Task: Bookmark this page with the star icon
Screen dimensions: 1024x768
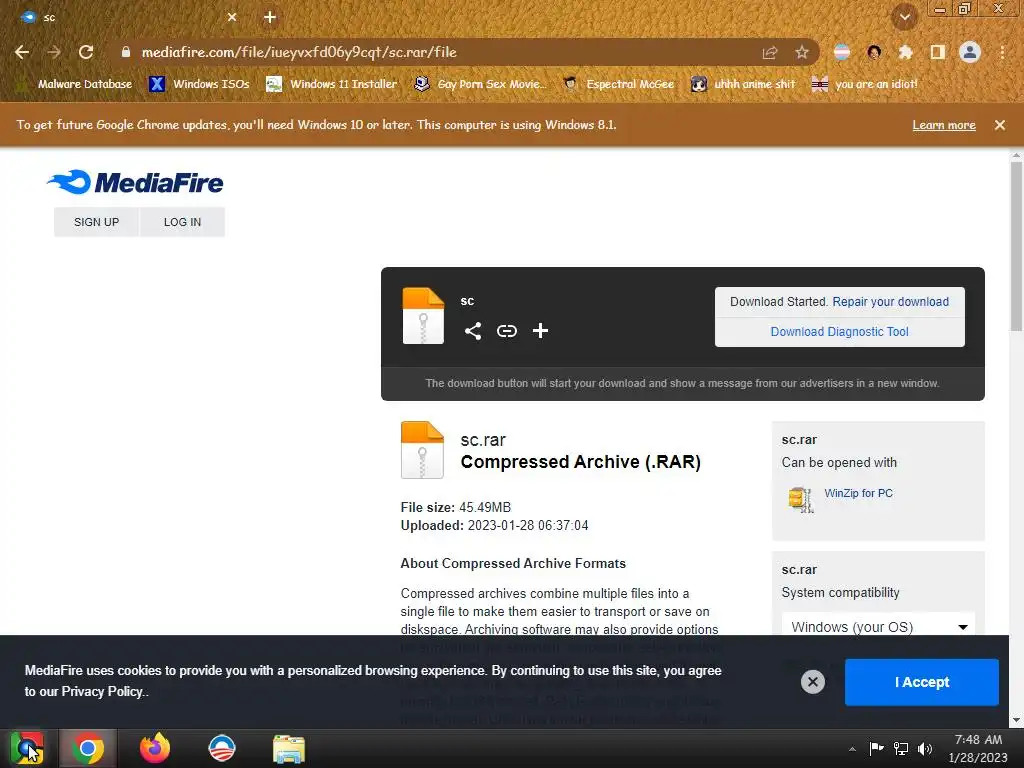Action: (x=802, y=52)
